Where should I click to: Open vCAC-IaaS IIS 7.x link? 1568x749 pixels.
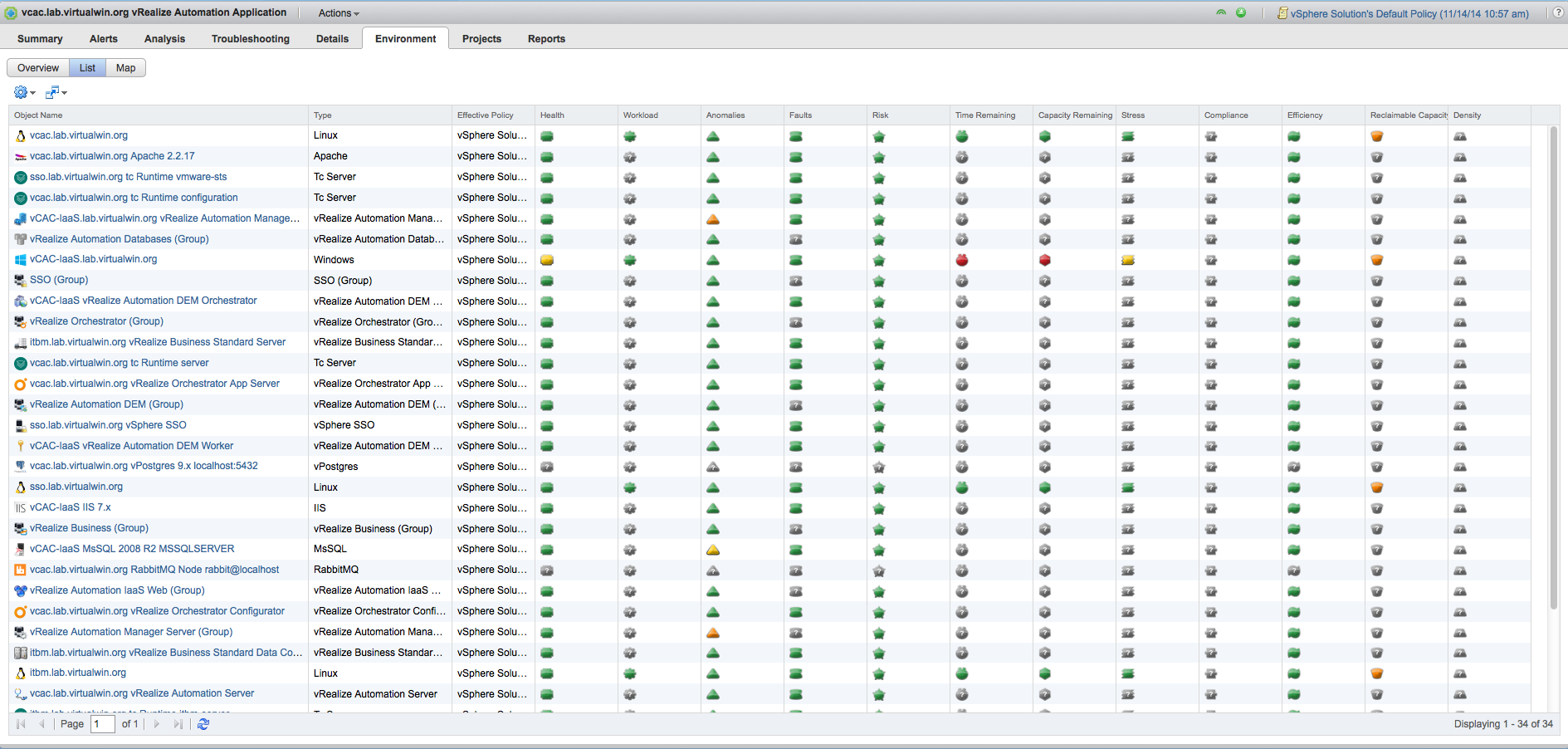(71, 507)
